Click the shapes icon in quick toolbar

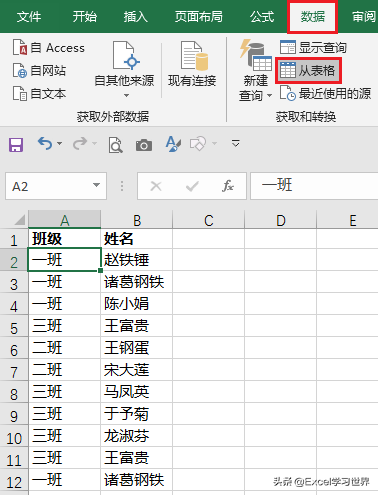(198, 144)
